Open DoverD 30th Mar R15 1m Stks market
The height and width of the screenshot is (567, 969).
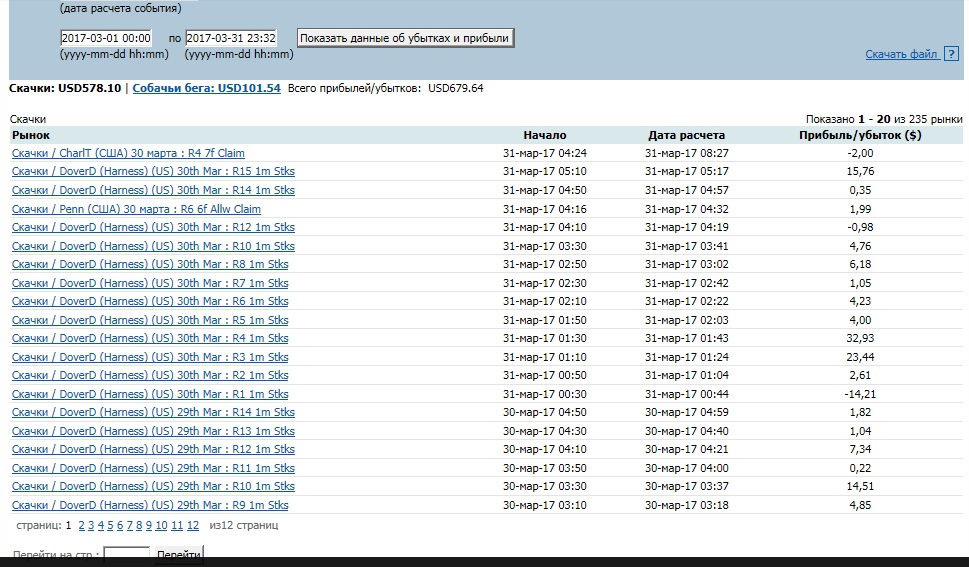coord(153,171)
